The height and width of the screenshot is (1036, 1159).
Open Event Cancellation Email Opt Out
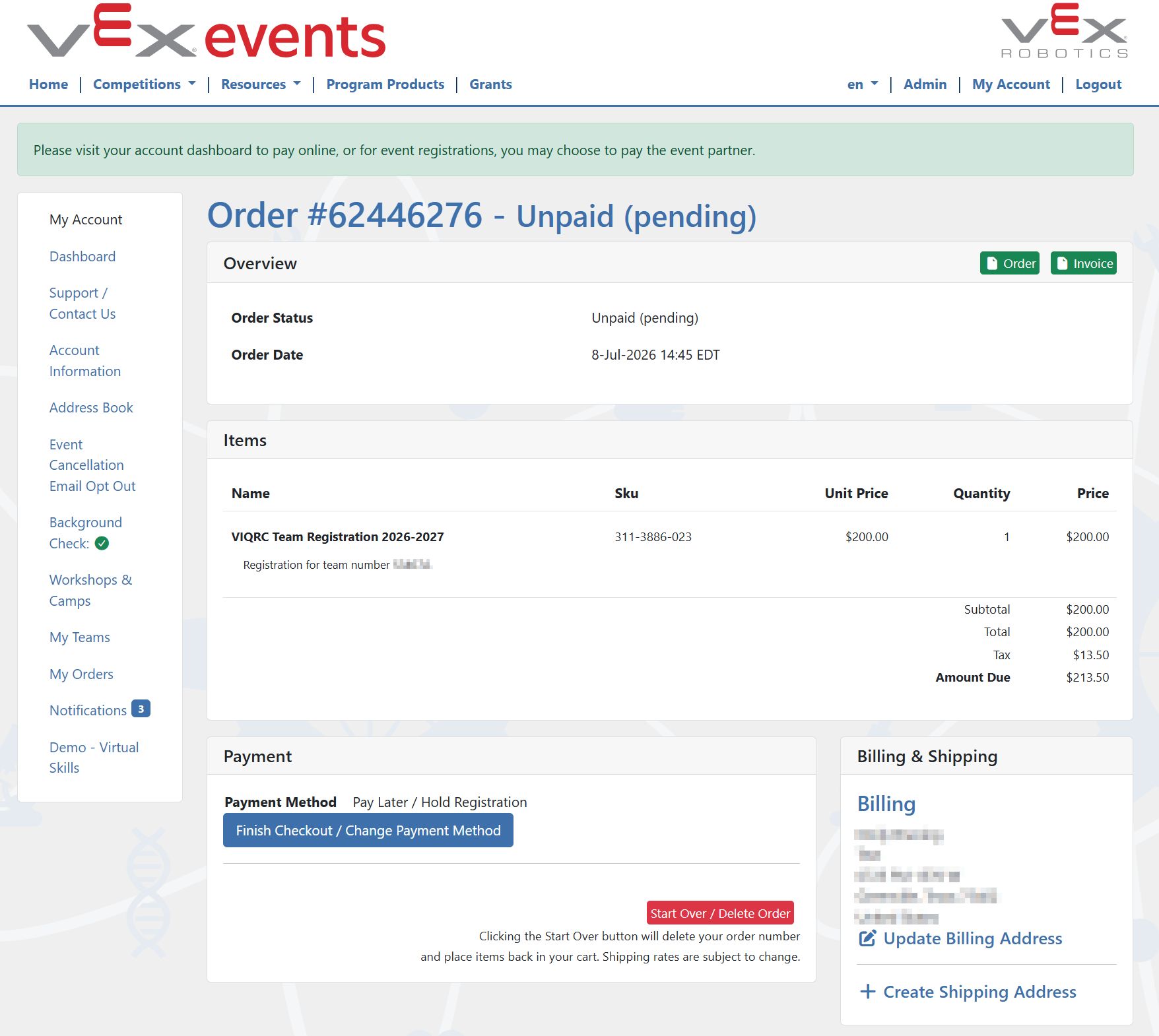click(92, 465)
